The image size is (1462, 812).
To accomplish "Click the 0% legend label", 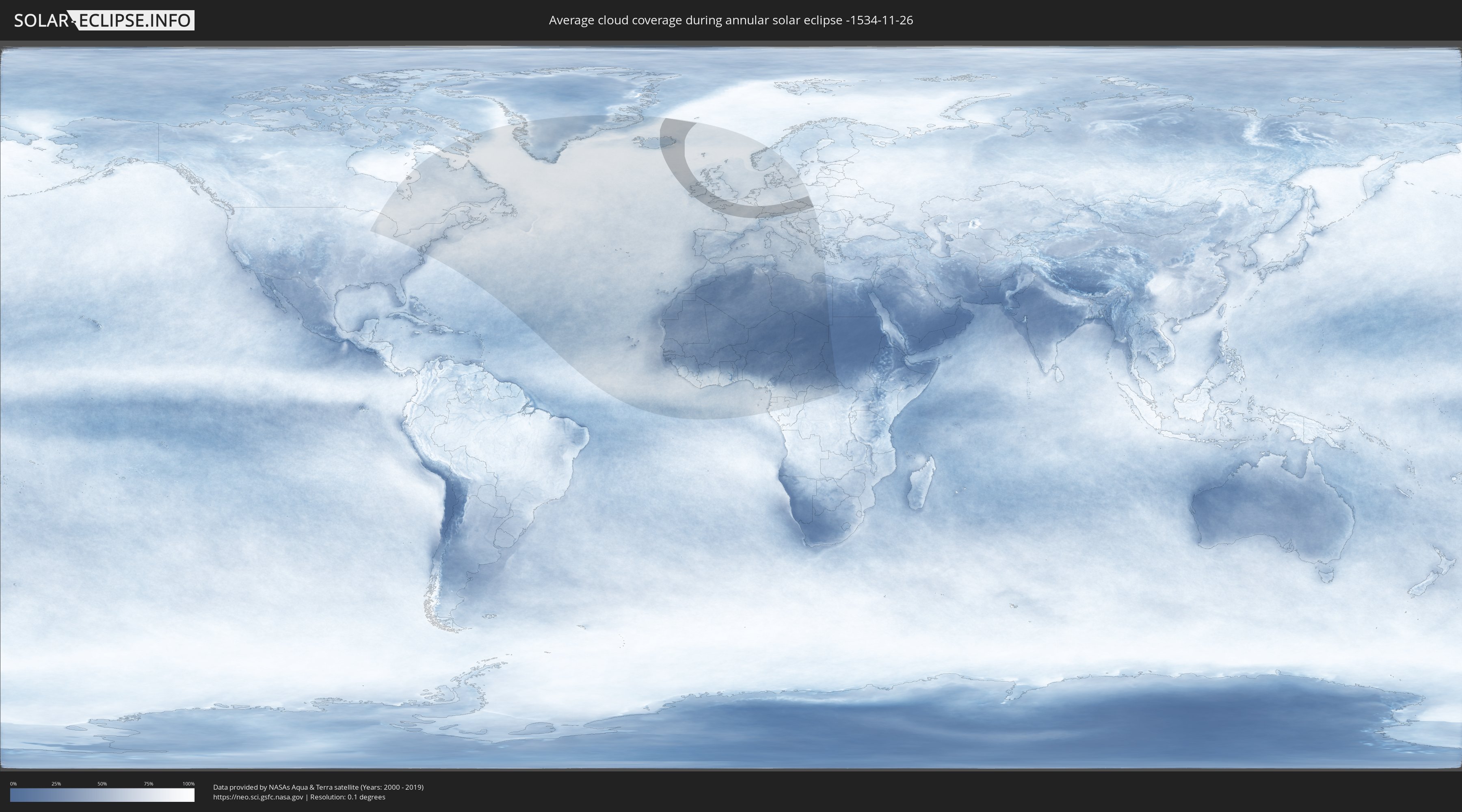I will [13, 784].
